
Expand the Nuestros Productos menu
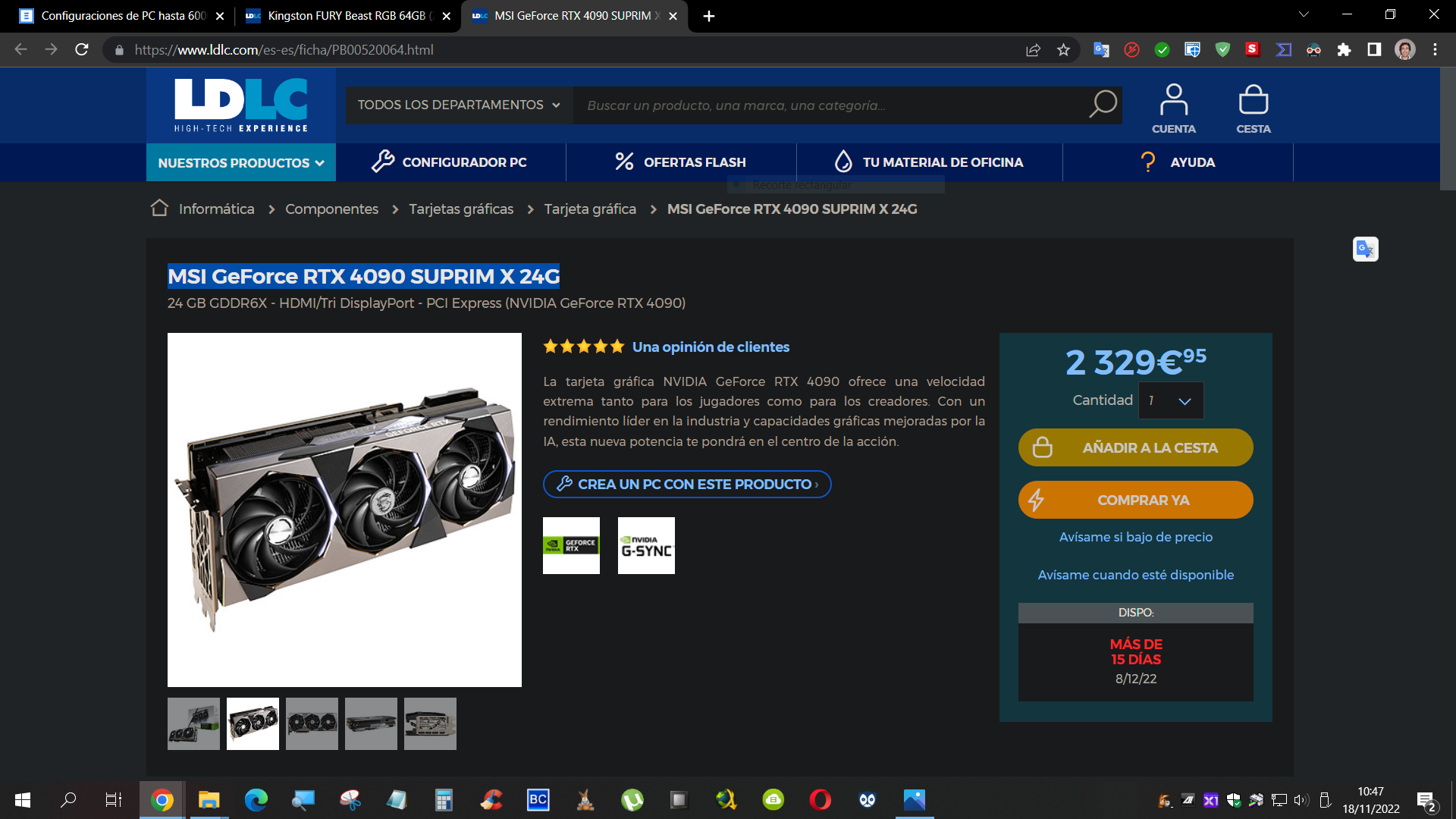[x=240, y=162]
